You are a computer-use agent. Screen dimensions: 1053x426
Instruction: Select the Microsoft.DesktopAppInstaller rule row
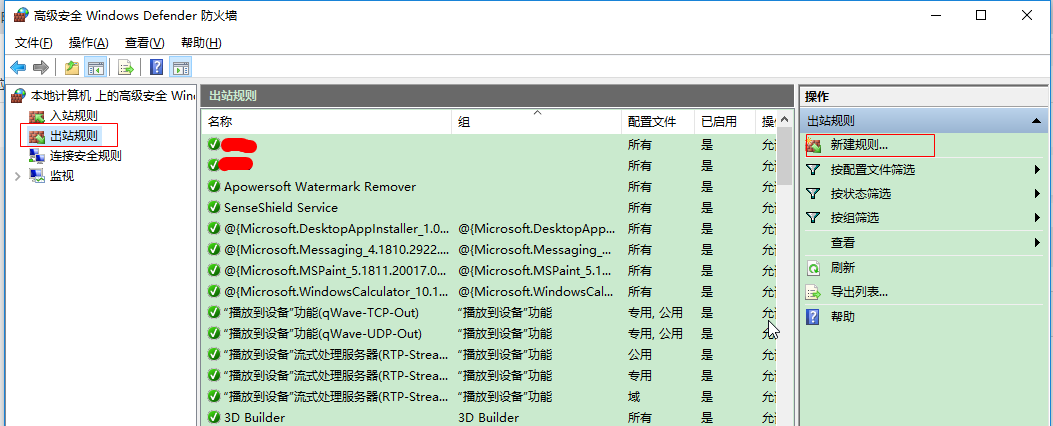(x=489, y=228)
